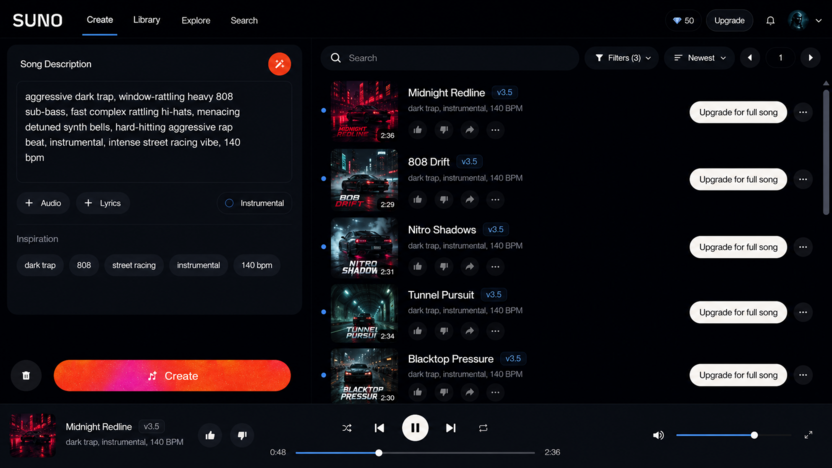This screenshot has height=468, width=832.
Task: Upgrade for full song on Tunnel Pursuit
Action: coord(738,312)
